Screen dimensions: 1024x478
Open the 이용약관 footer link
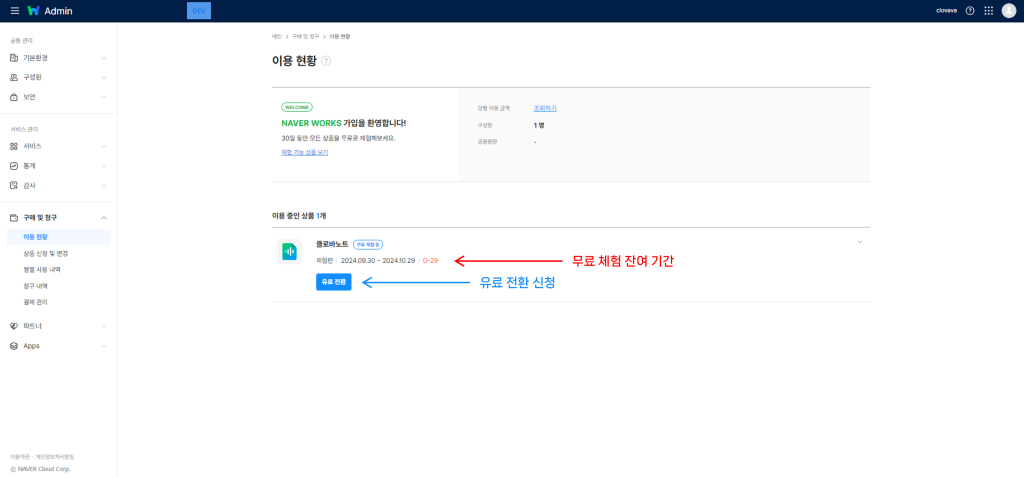click(x=19, y=457)
